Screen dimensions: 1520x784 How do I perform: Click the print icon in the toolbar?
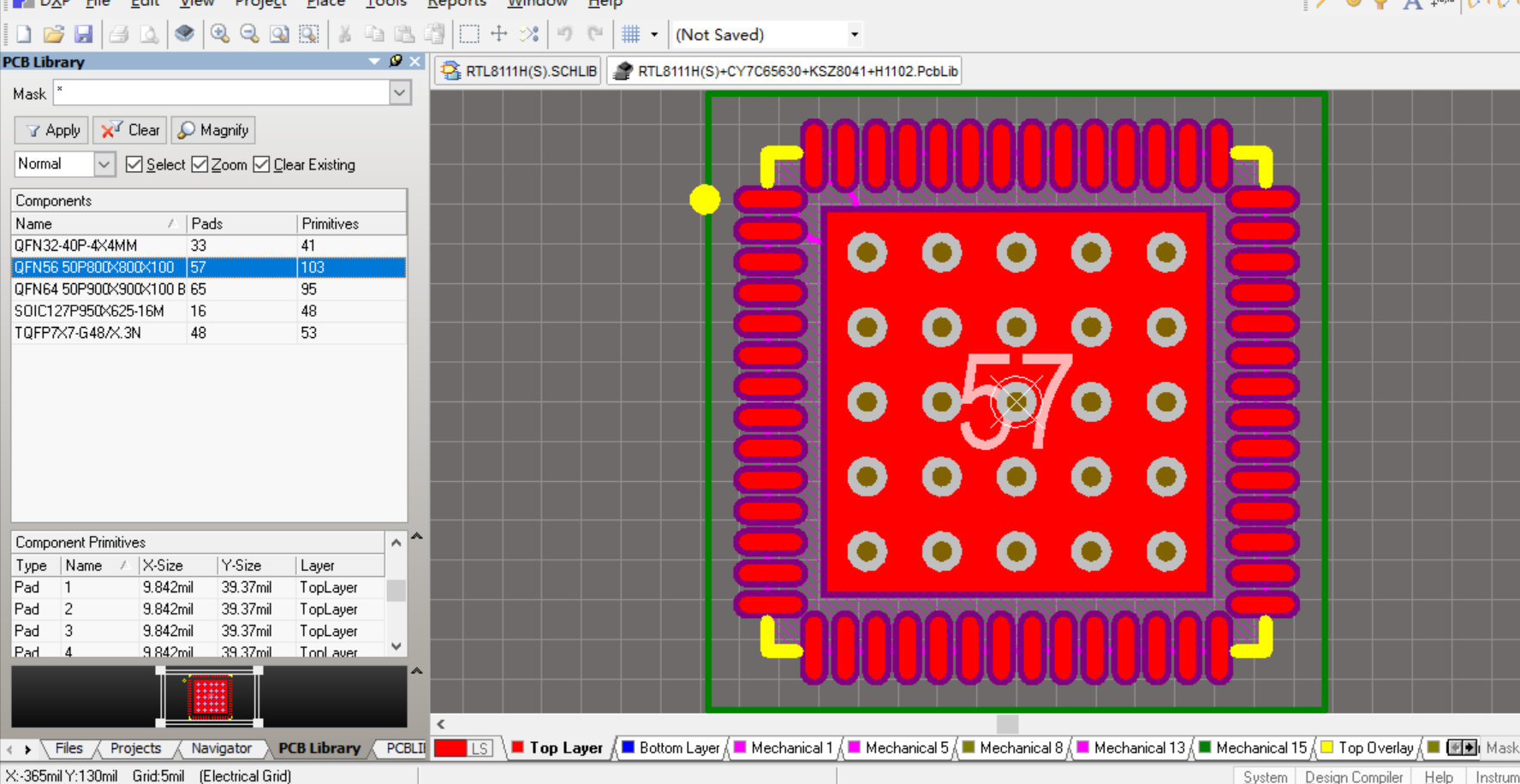119,34
